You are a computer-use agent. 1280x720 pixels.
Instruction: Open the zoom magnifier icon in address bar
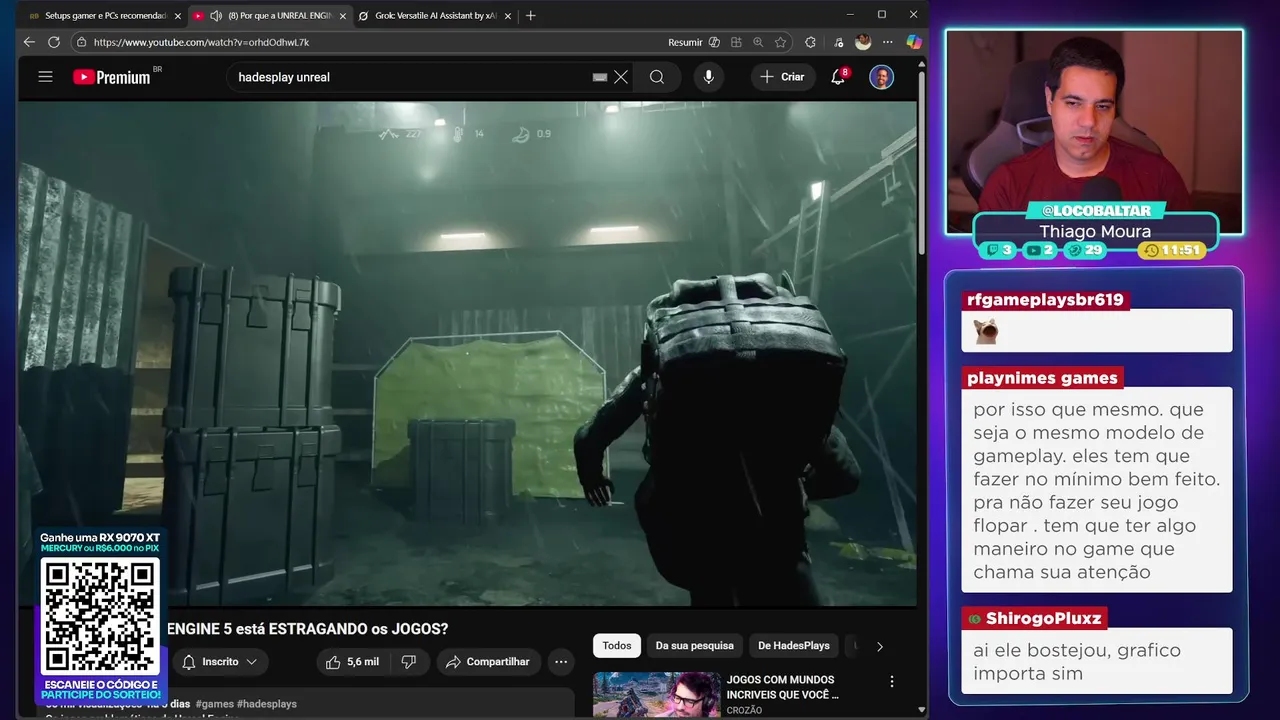pos(758,42)
